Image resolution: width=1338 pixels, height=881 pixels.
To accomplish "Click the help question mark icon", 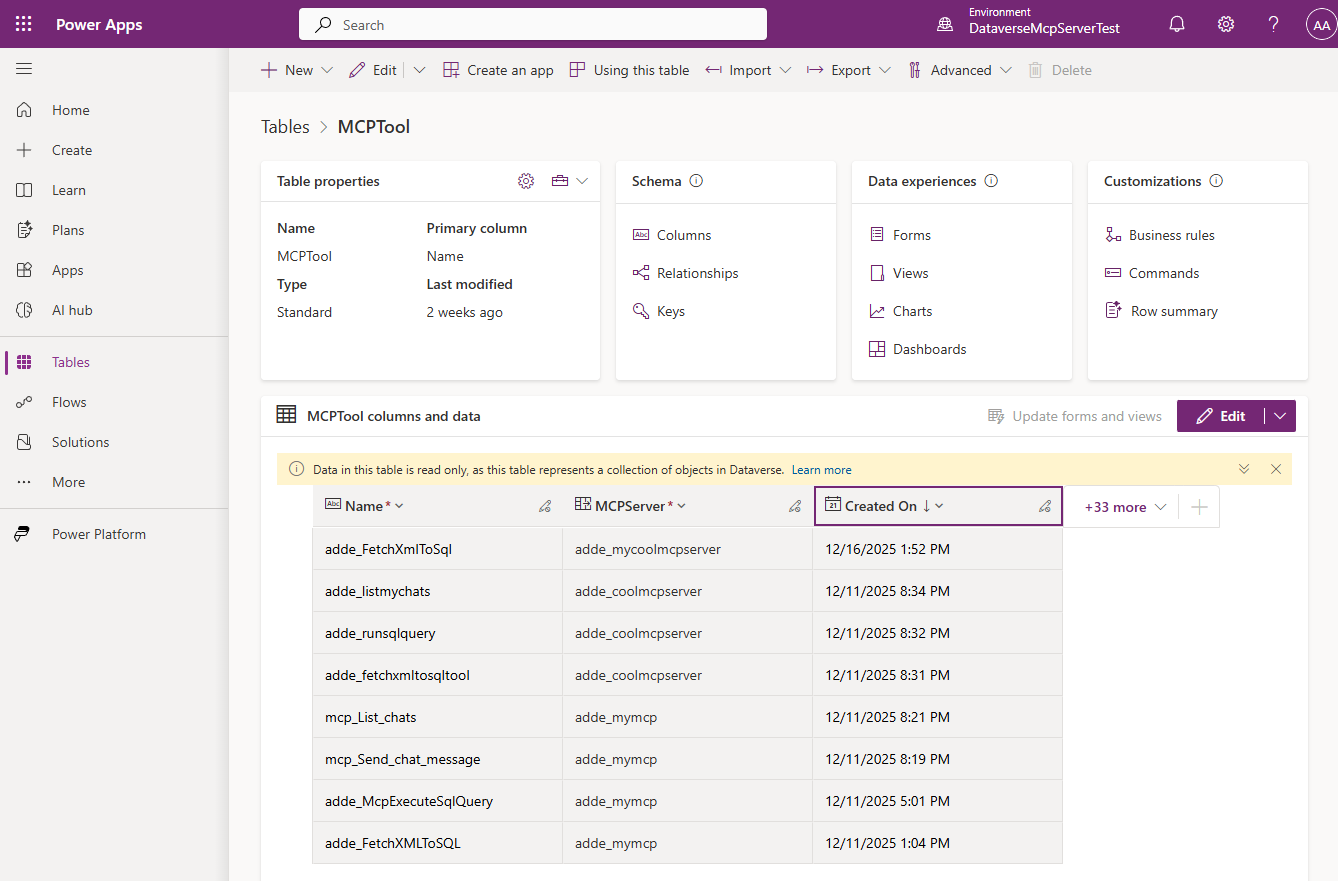I will tap(1273, 24).
